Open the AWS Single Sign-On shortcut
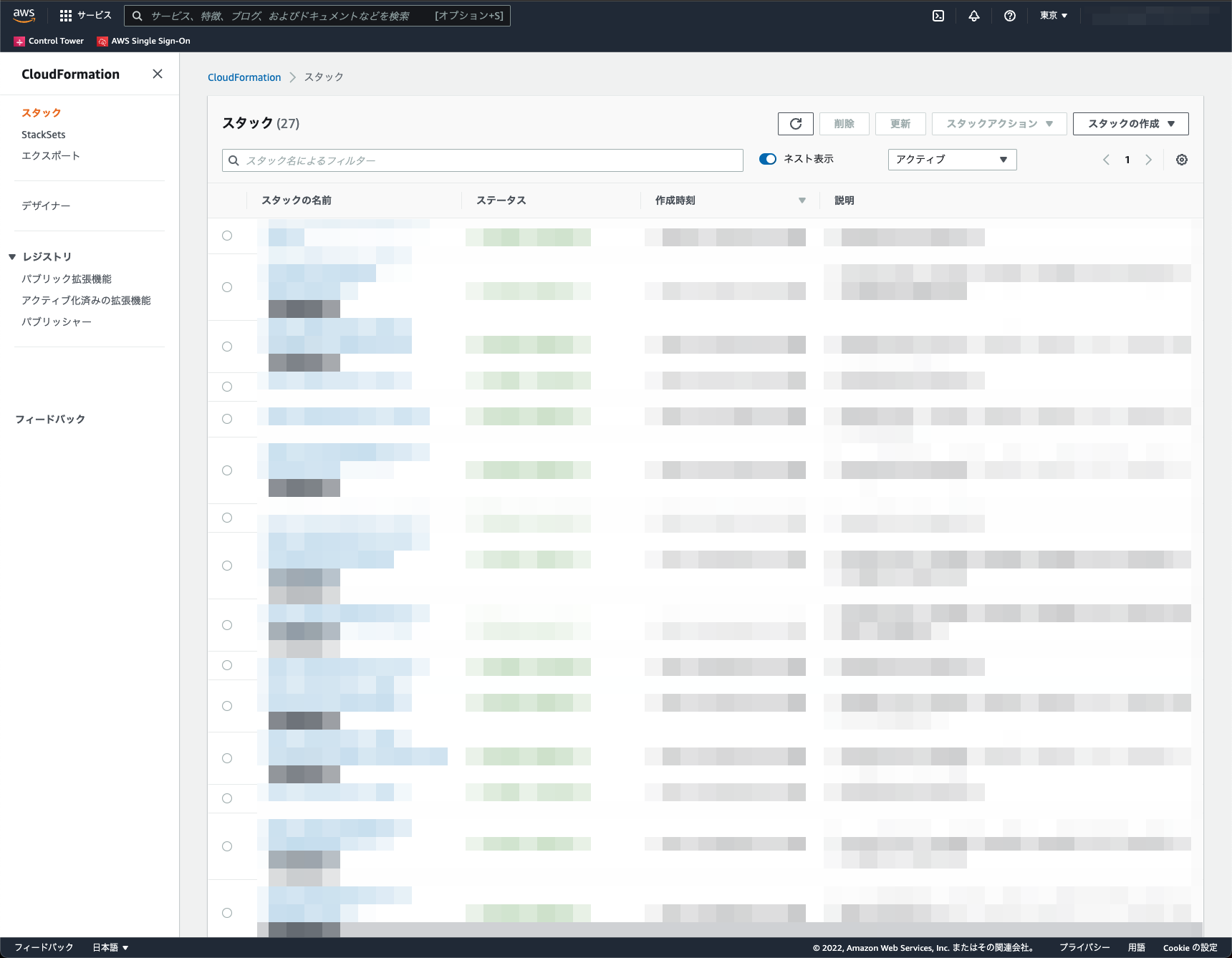This screenshot has width=1232, height=958. [143, 41]
